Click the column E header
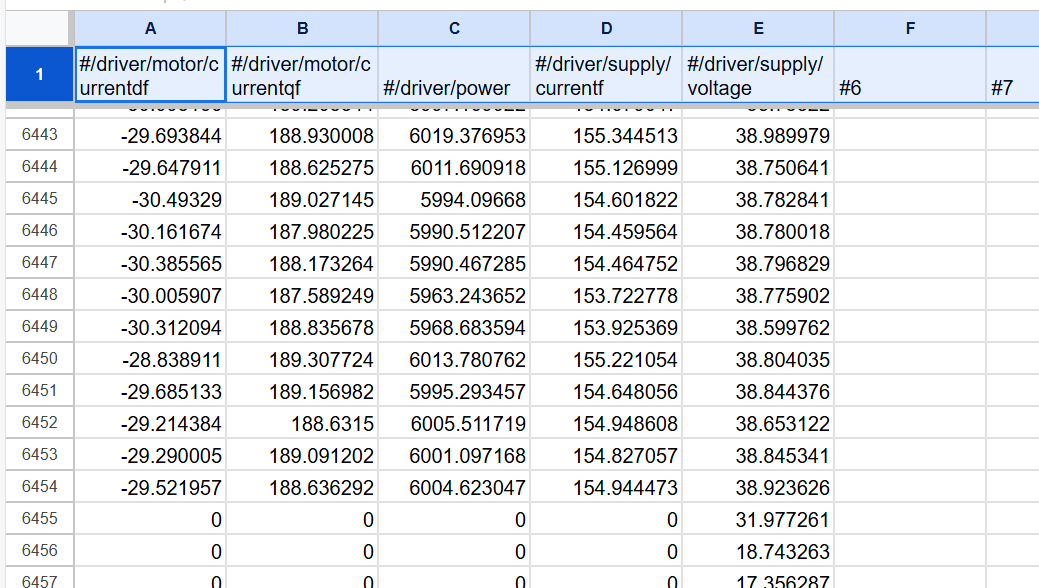 pyautogui.click(x=758, y=28)
